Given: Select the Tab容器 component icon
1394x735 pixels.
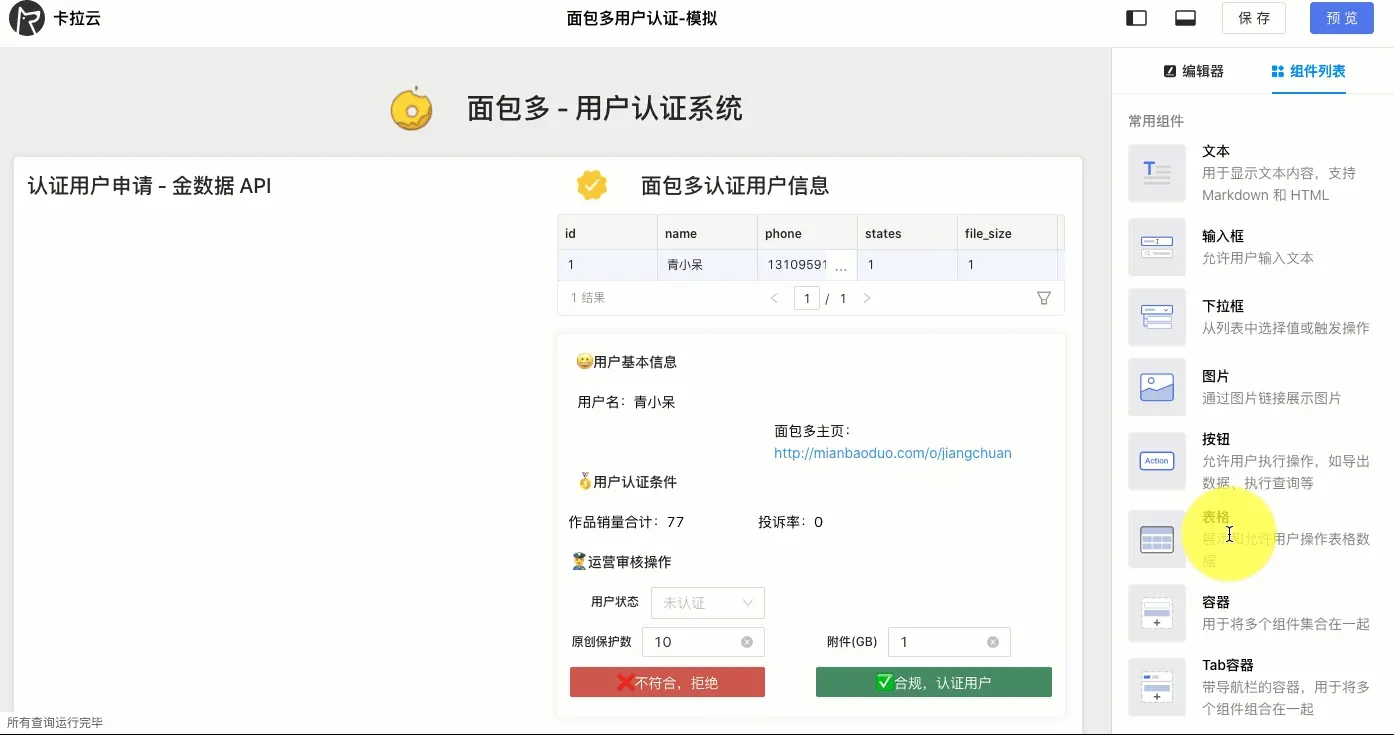Looking at the screenshot, I should [x=1156, y=686].
